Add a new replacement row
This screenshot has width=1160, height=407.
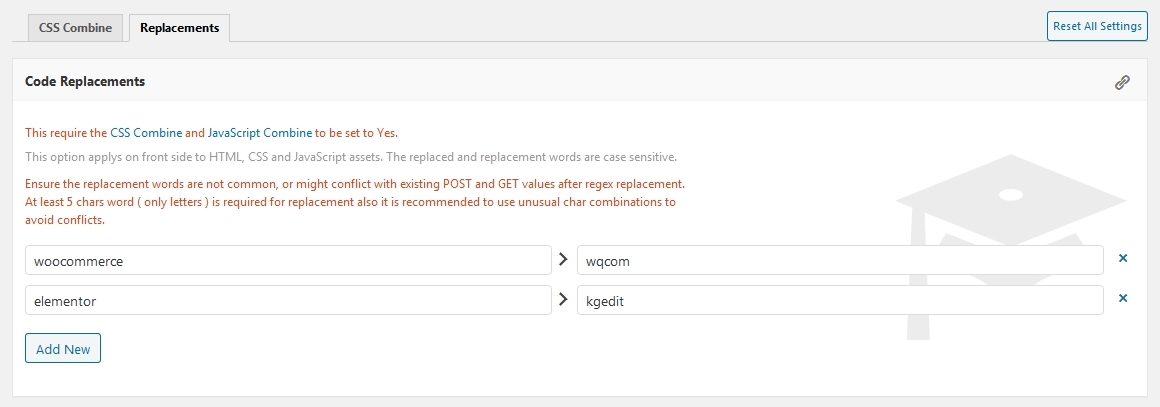tap(63, 349)
